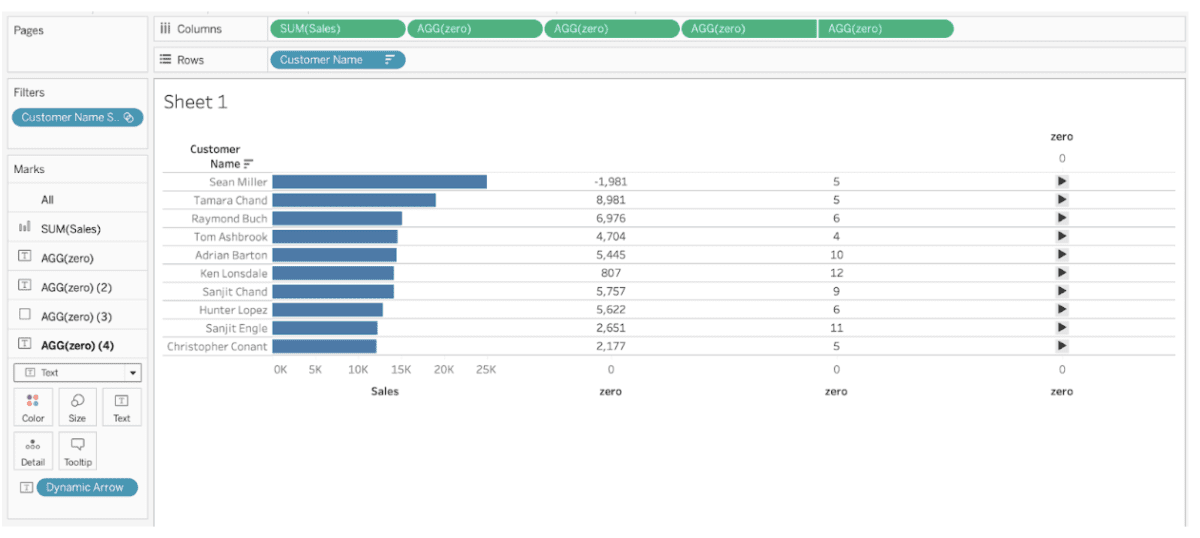Select the Christopher Conant sales bar
Image resolution: width=1200 pixels, height=538 pixels.
click(x=324, y=346)
